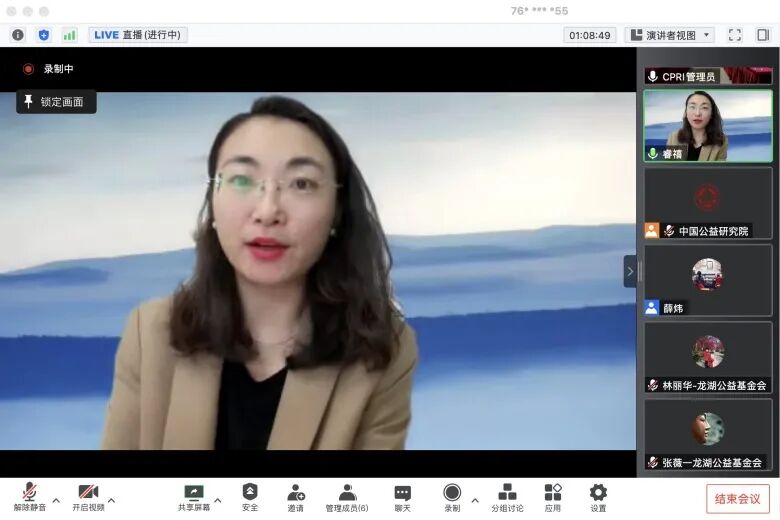The height and width of the screenshot is (520, 780).
Task: Select the 薛炜 participant tile
Action: [708, 281]
